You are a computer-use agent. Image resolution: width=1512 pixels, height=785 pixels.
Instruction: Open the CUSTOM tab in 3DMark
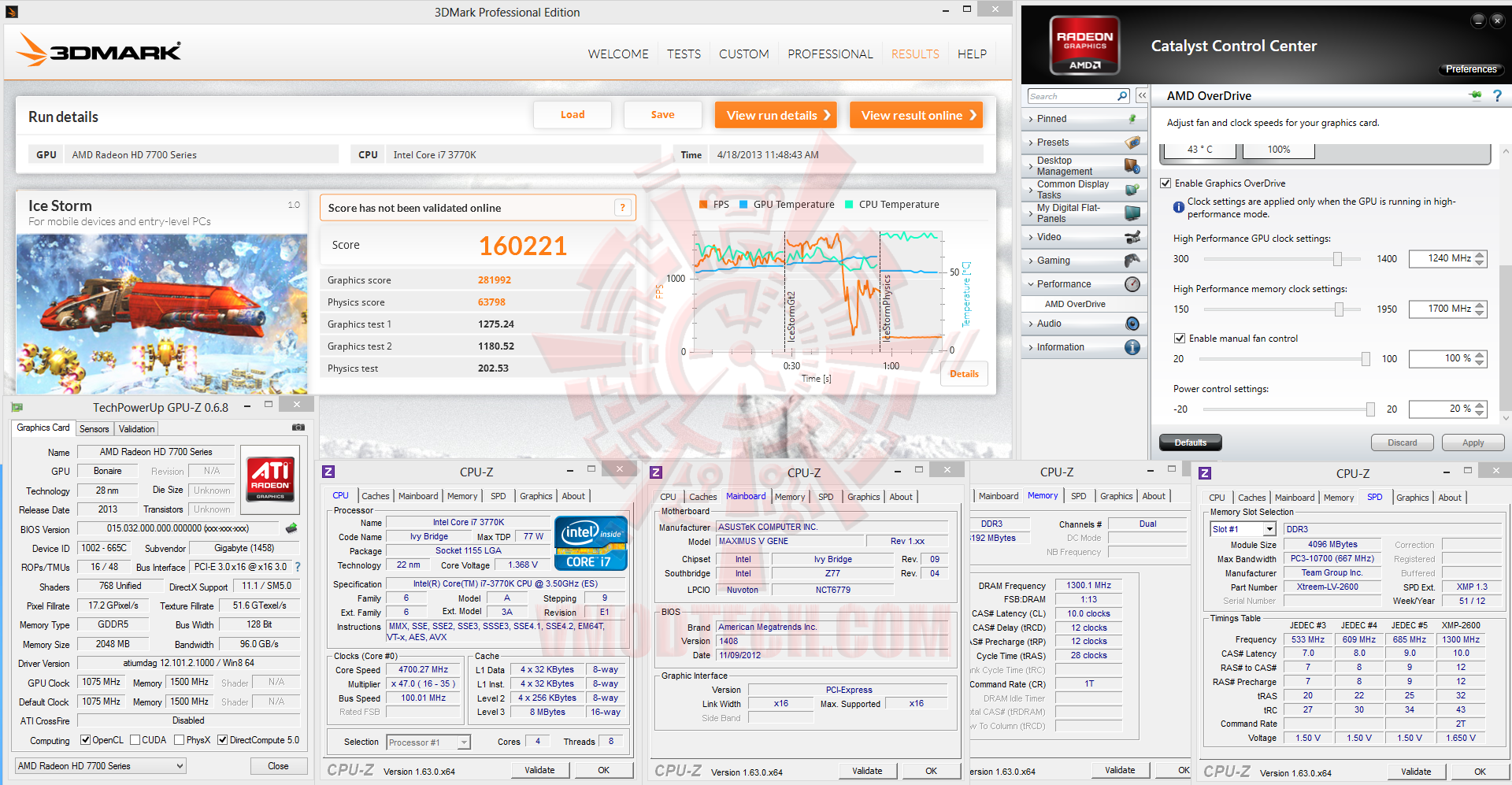[x=744, y=54]
